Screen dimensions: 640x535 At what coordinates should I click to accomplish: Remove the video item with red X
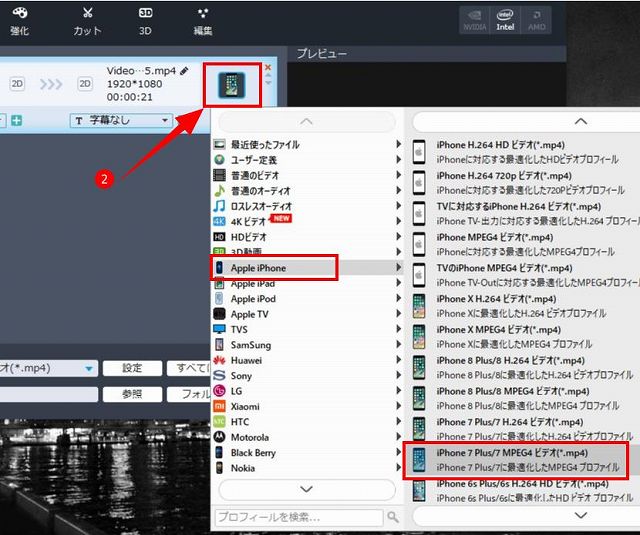coord(268,67)
